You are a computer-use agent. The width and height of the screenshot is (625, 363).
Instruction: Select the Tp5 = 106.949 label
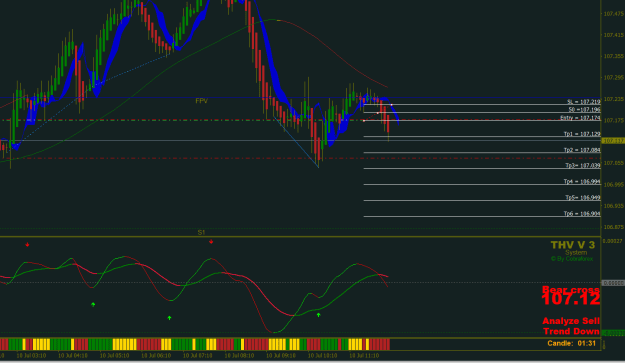coord(583,198)
